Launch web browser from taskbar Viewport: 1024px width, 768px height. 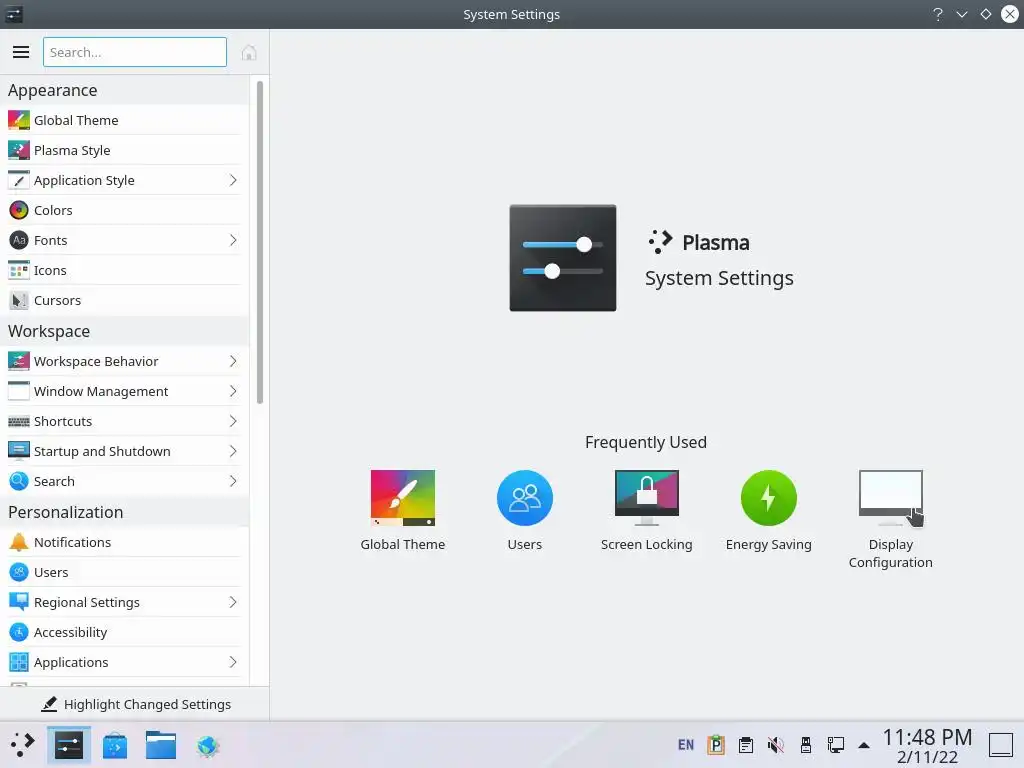208,745
